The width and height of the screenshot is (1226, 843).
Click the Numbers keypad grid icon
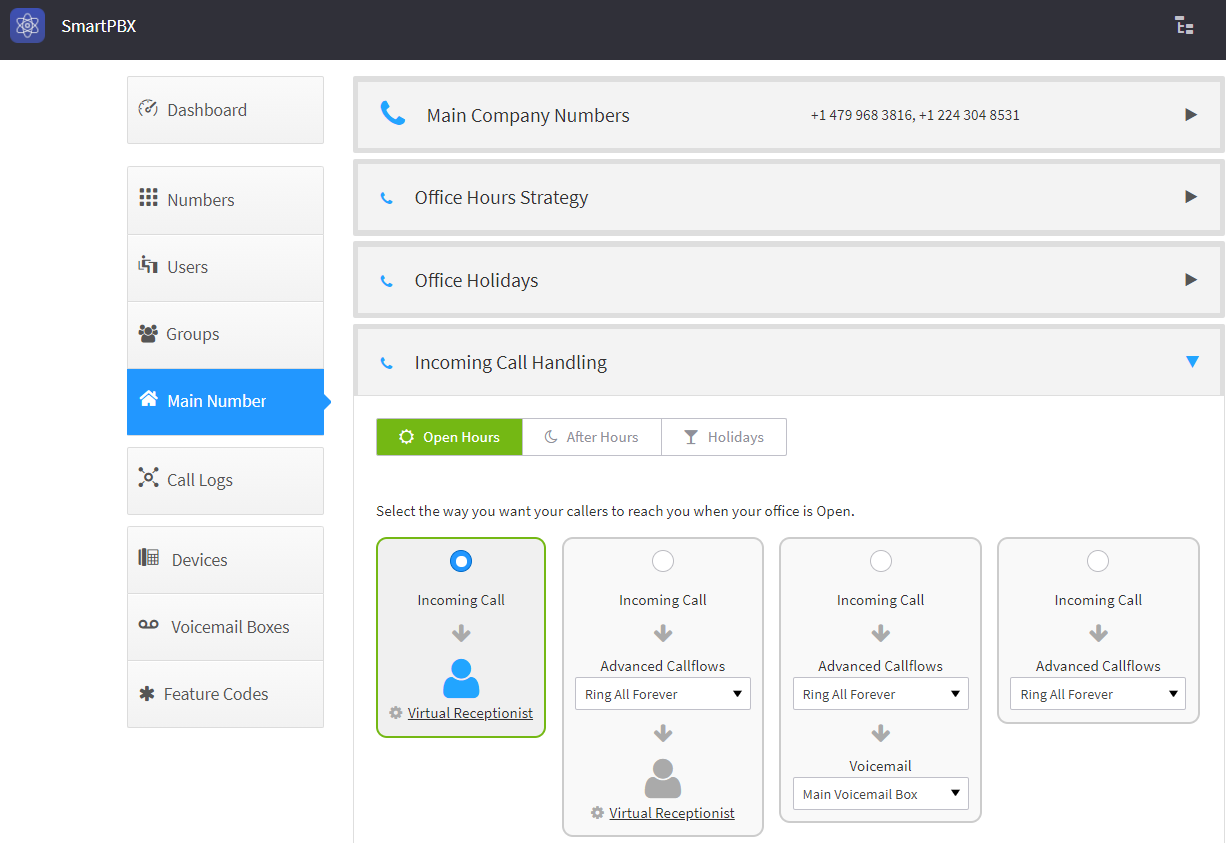pyautogui.click(x=148, y=198)
